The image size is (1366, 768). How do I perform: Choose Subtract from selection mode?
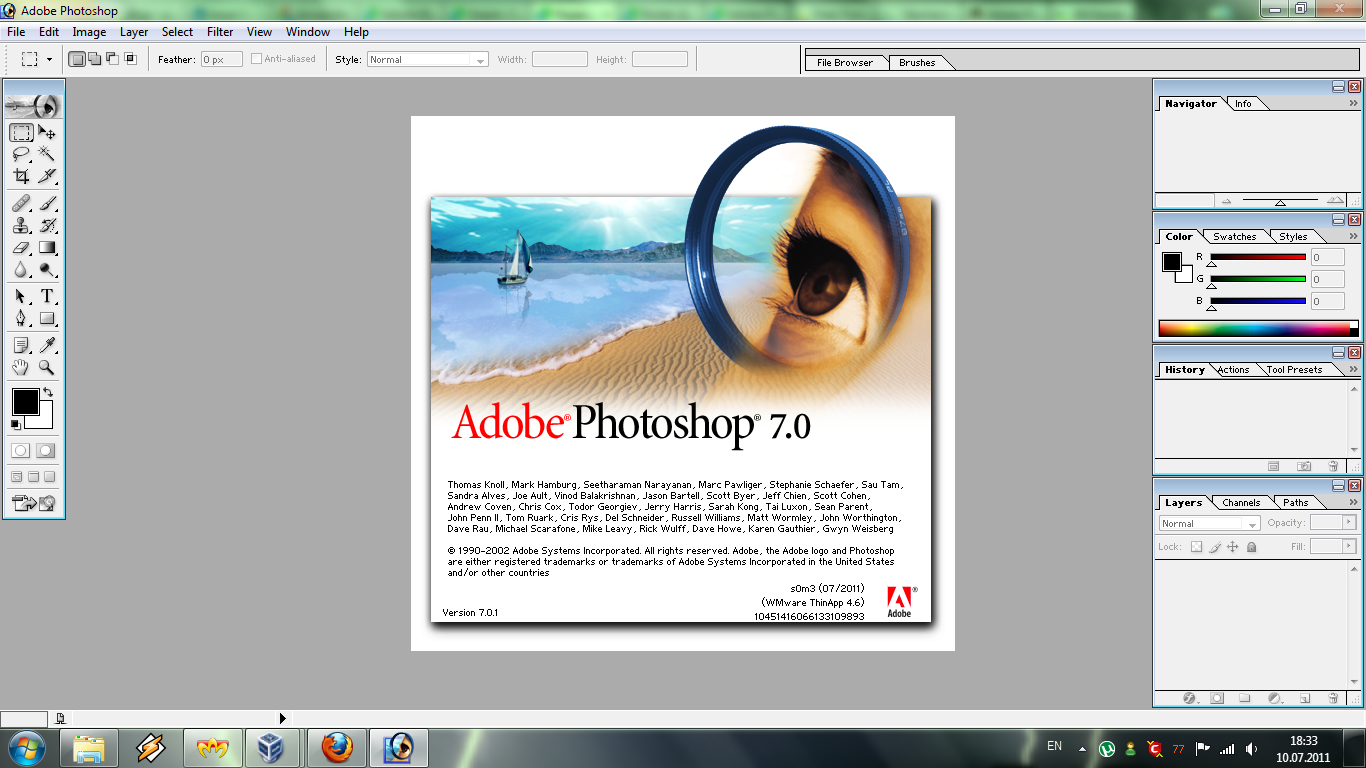click(x=111, y=59)
